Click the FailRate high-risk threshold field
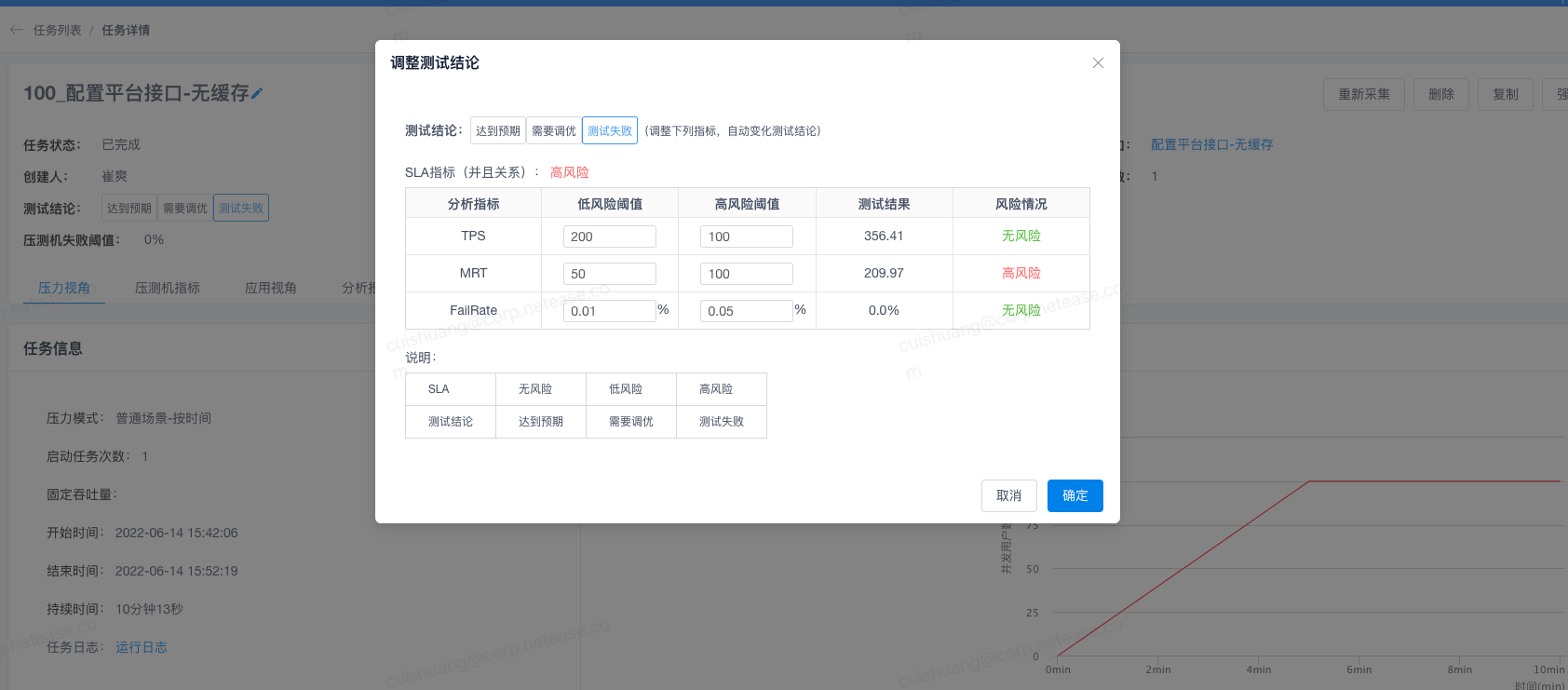Viewport: 1568px width, 690px height. point(746,311)
